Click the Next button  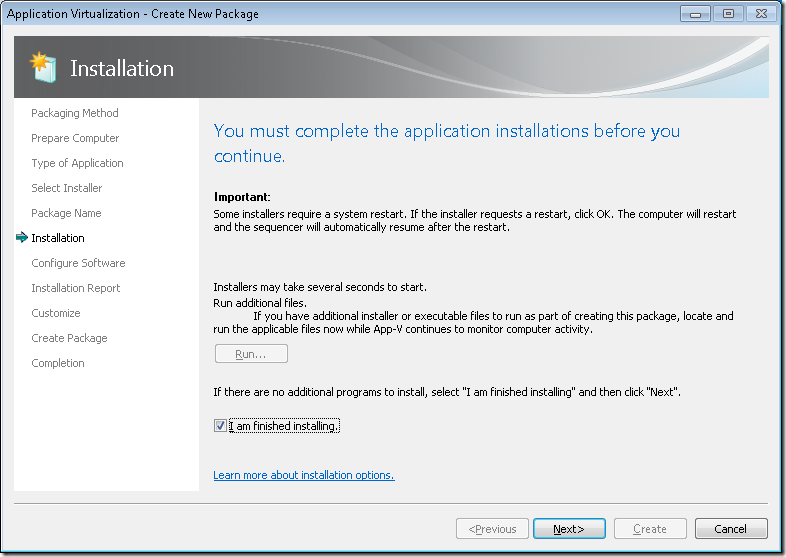[x=569, y=529]
